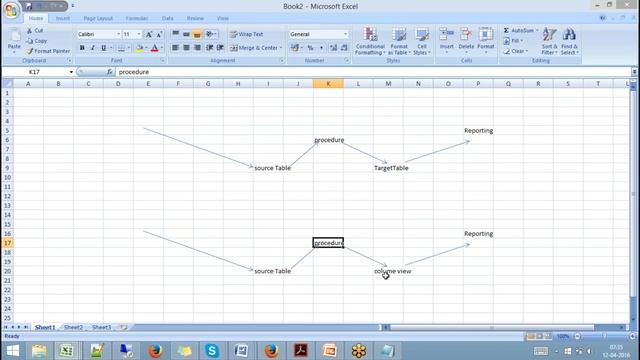Click the zoom slider control

click(604, 336)
